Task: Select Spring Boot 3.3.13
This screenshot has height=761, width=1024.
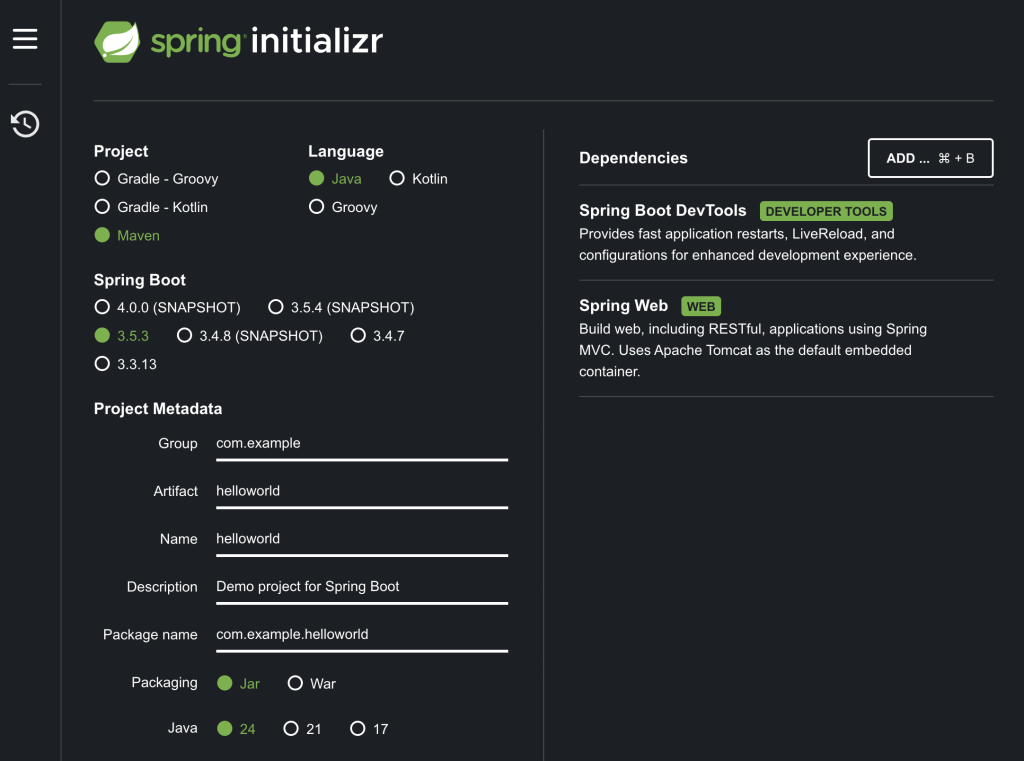Action: click(x=125, y=364)
